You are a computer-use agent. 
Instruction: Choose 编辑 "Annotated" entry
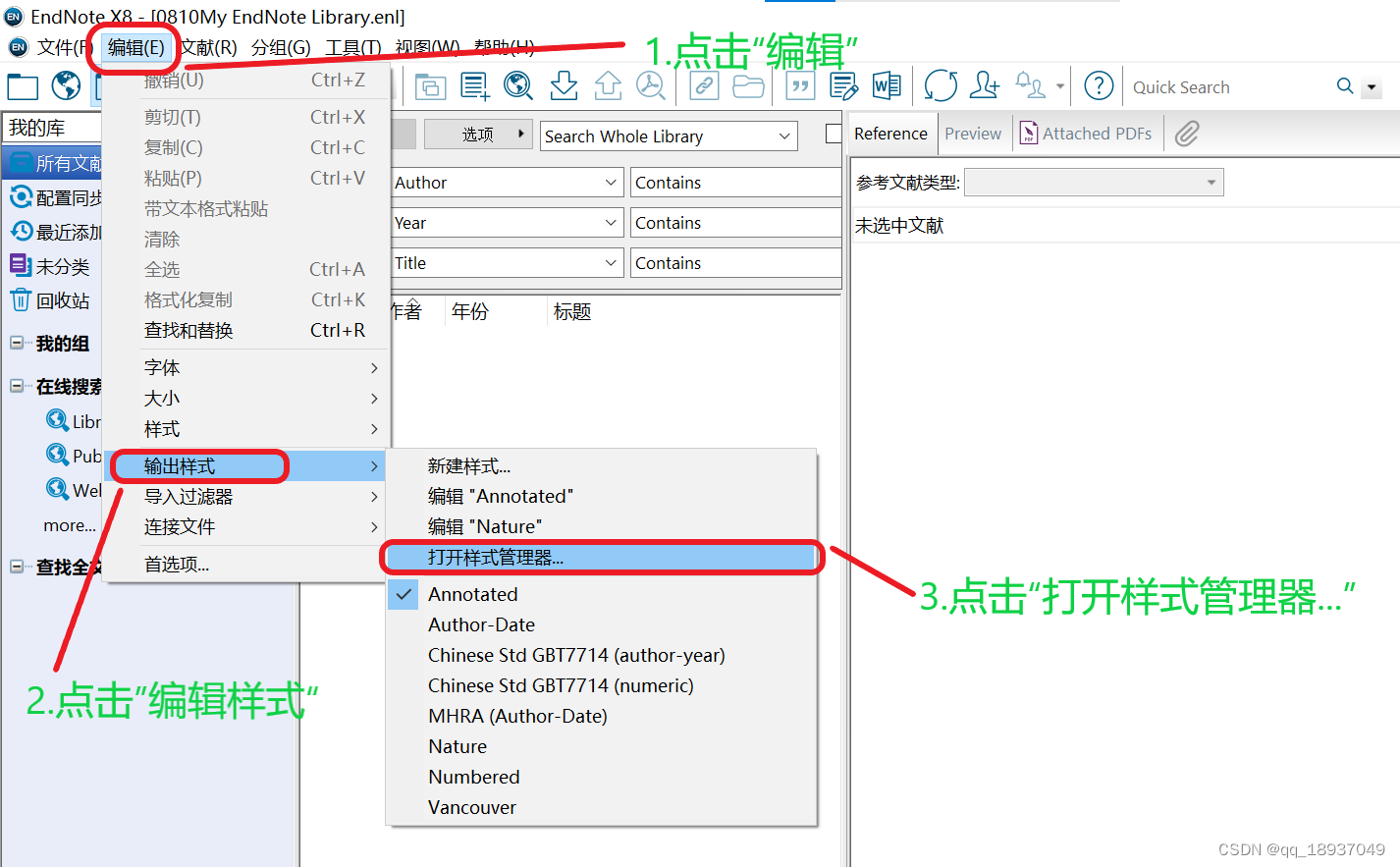[x=601, y=497]
